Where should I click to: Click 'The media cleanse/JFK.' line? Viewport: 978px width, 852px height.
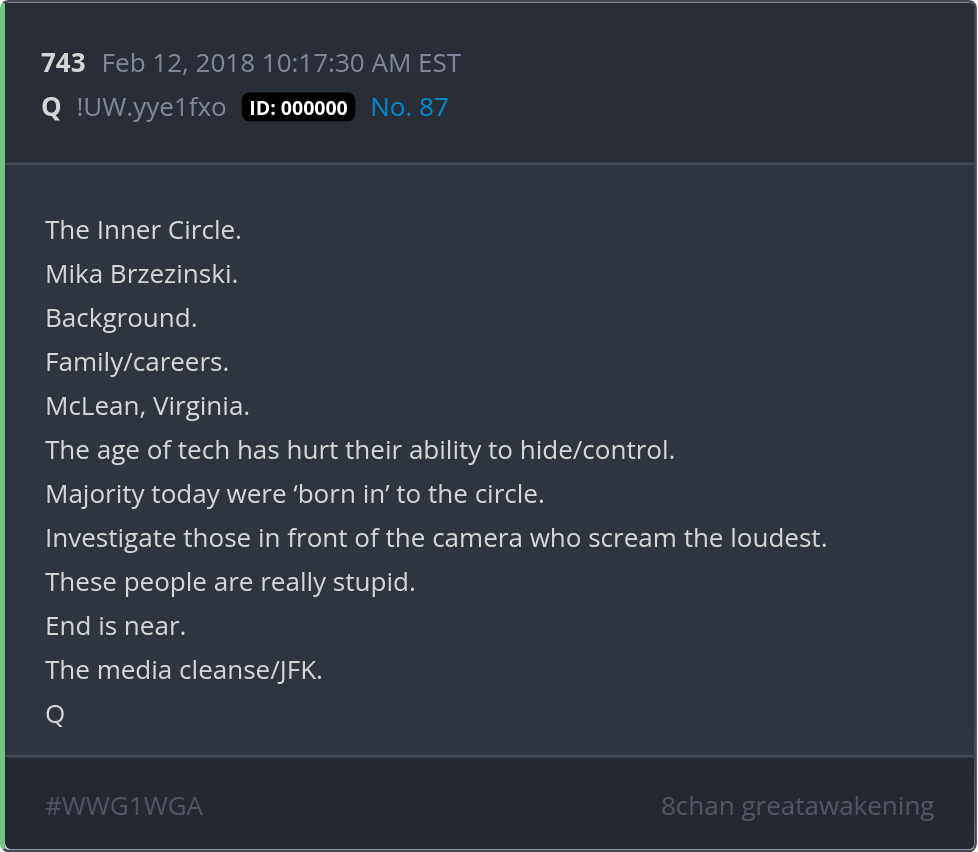(x=184, y=670)
